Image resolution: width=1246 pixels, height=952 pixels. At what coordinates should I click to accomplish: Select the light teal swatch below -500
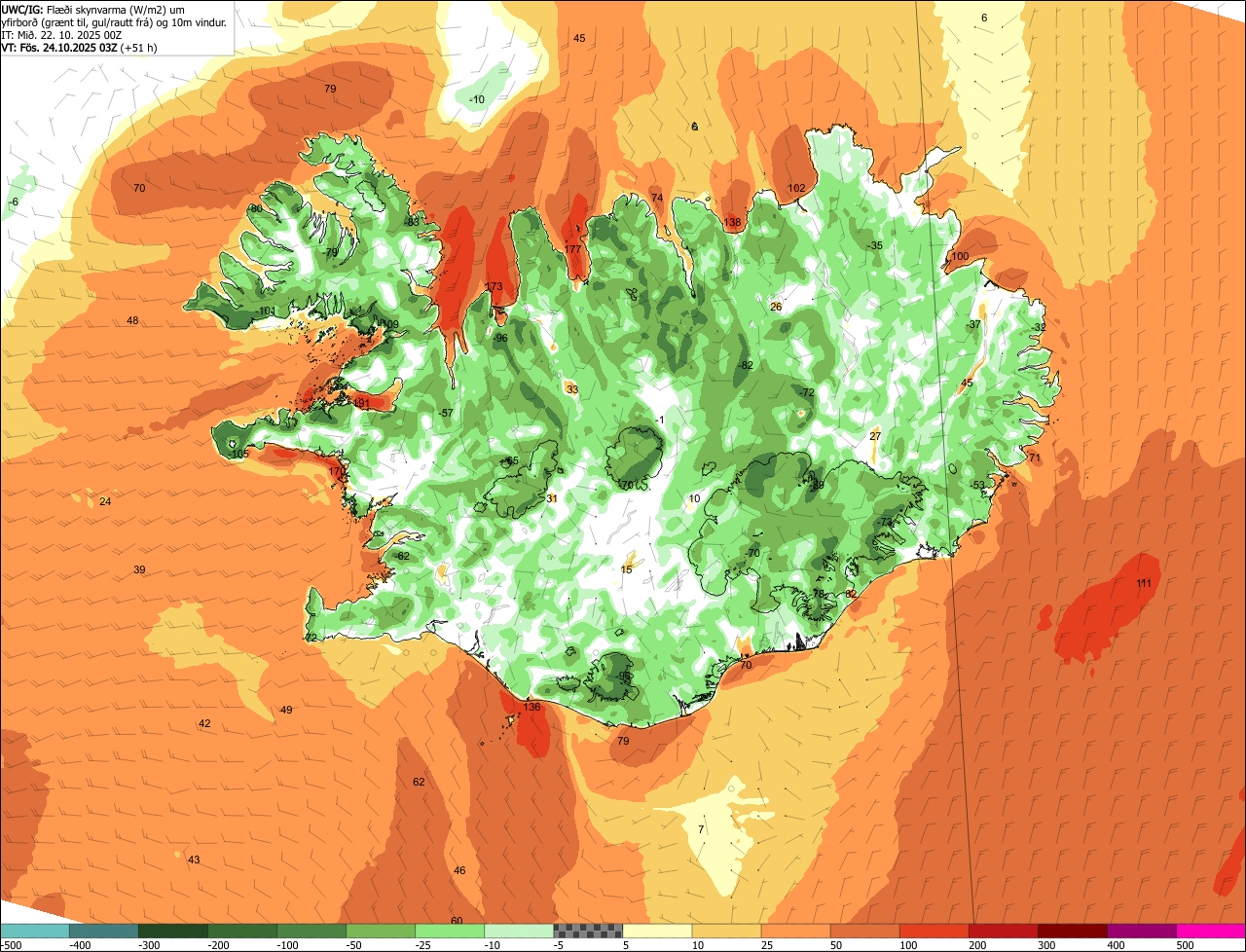34,931
